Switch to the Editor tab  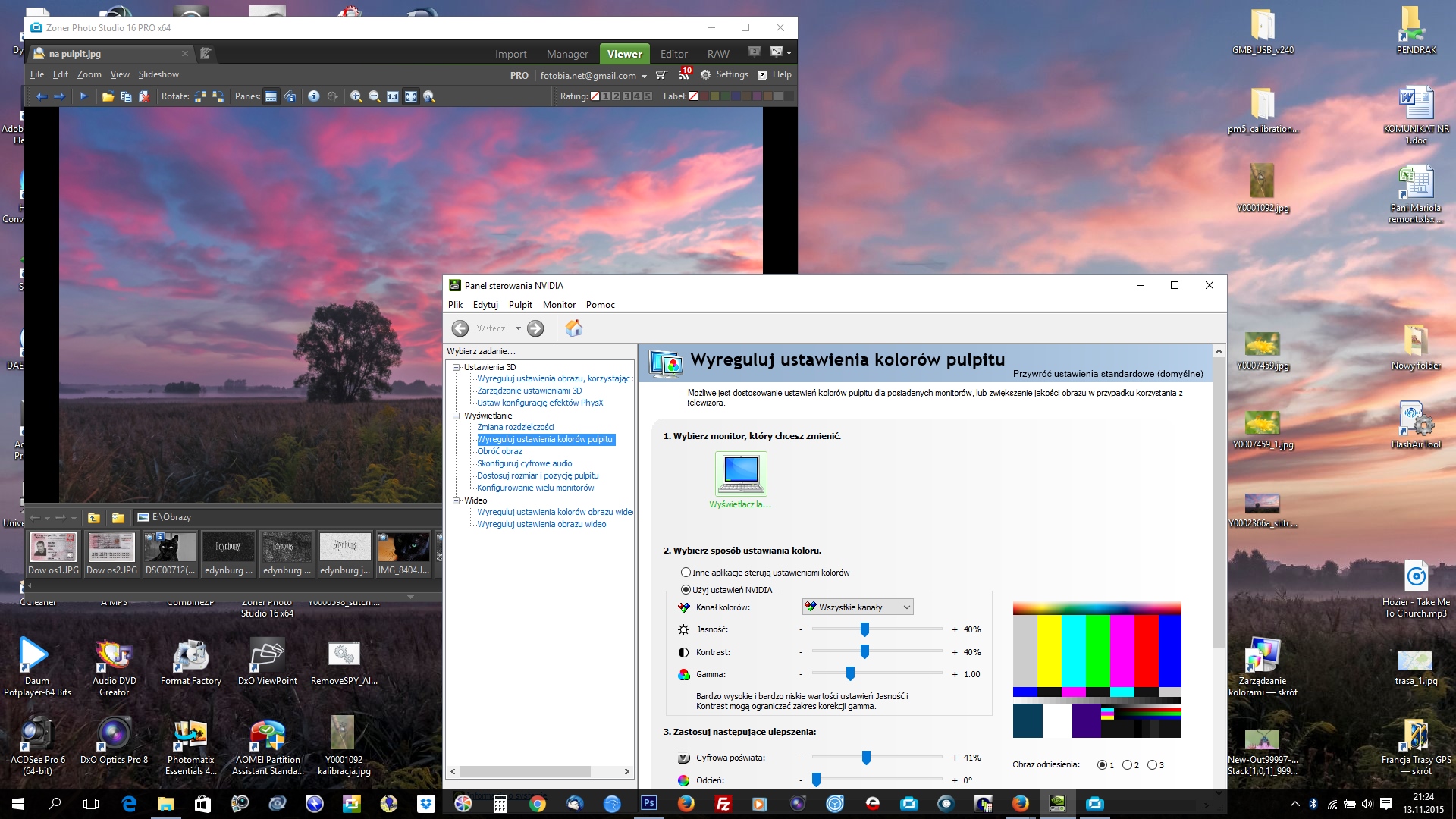coord(673,54)
